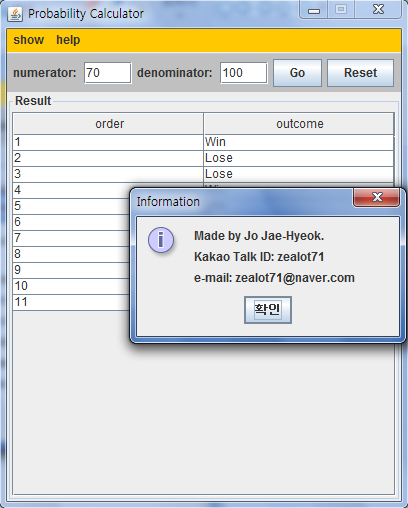Select order cell 10
Screen dimensions: 408x508
click(72, 286)
